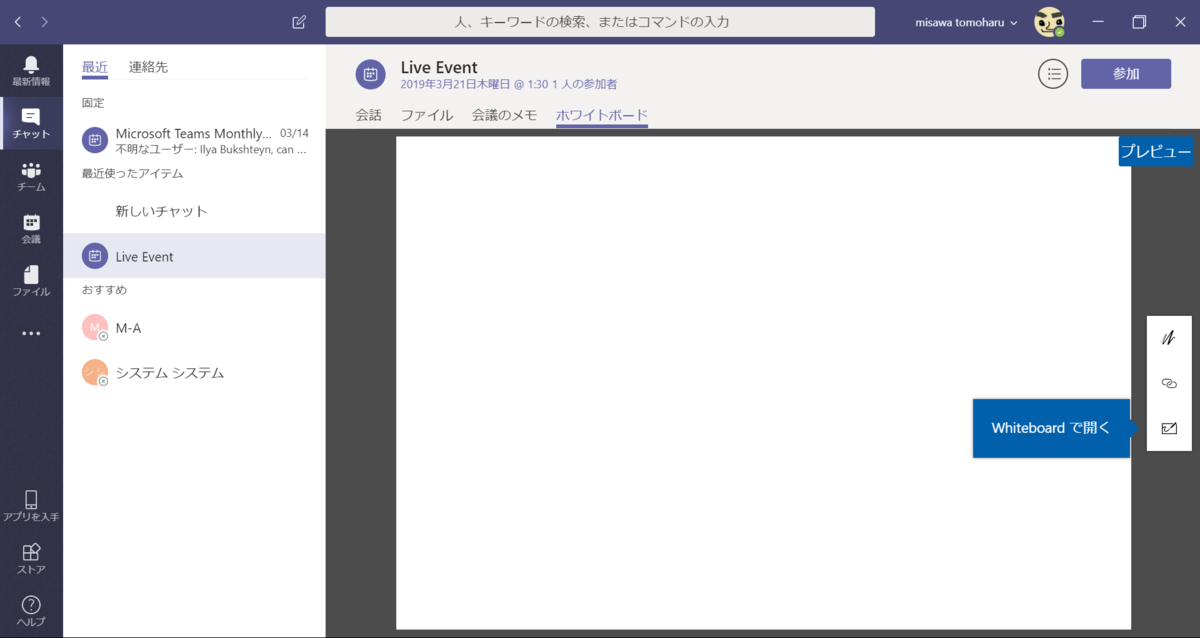Click Get app (アプリを入手) icon
The width and height of the screenshot is (1200, 638).
31,506
